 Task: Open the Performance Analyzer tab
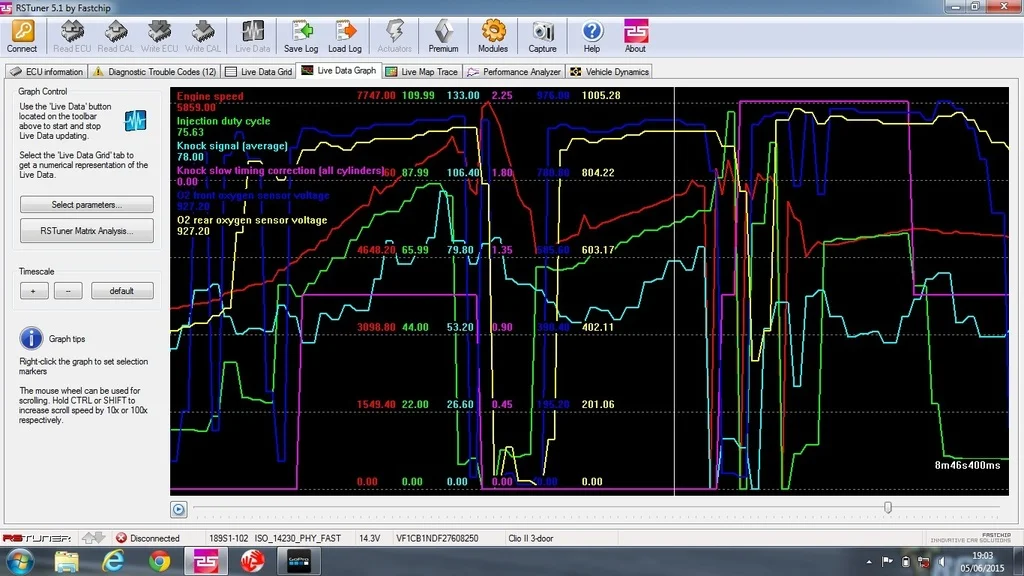click(x=514, y=72)
